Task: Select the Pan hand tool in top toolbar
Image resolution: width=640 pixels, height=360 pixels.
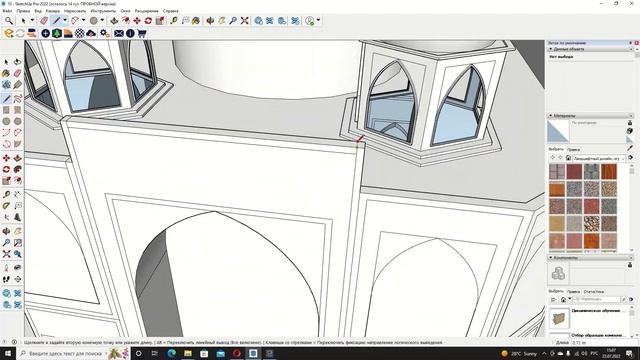Action: tap(222, 20)
